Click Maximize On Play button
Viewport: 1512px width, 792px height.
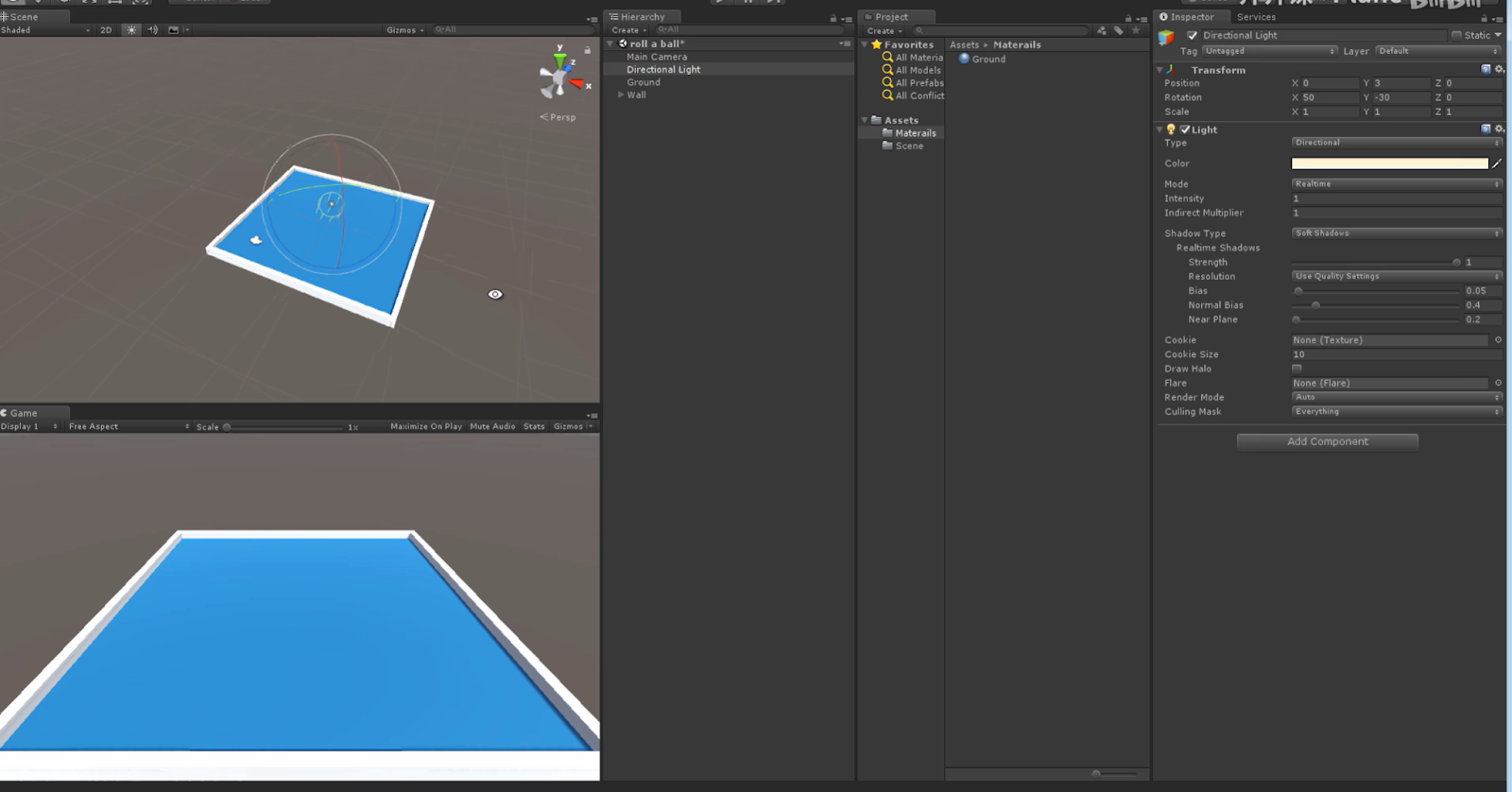[x=426, y=426]
